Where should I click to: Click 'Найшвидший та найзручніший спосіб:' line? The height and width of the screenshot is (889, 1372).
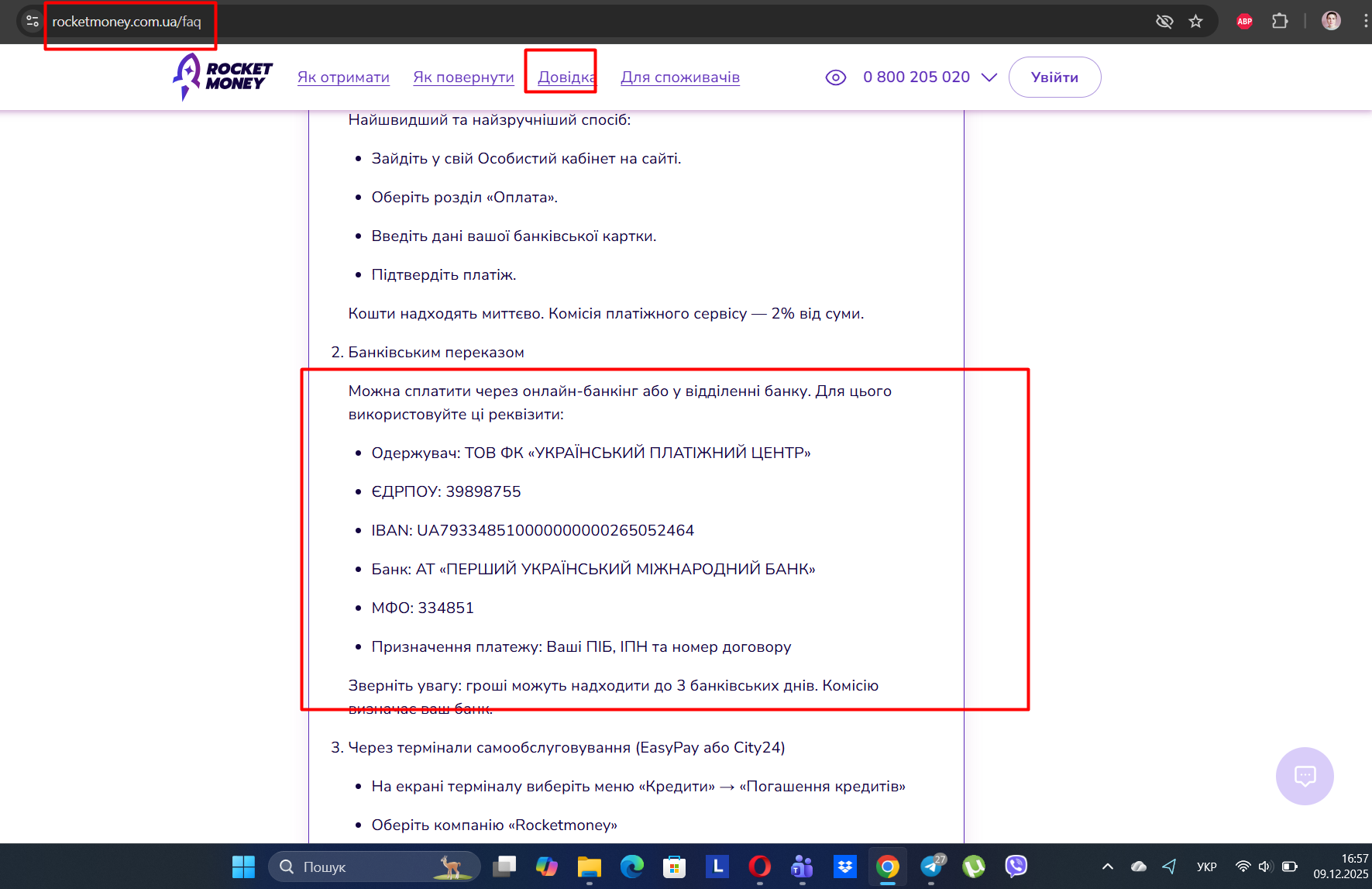(490, 119)
